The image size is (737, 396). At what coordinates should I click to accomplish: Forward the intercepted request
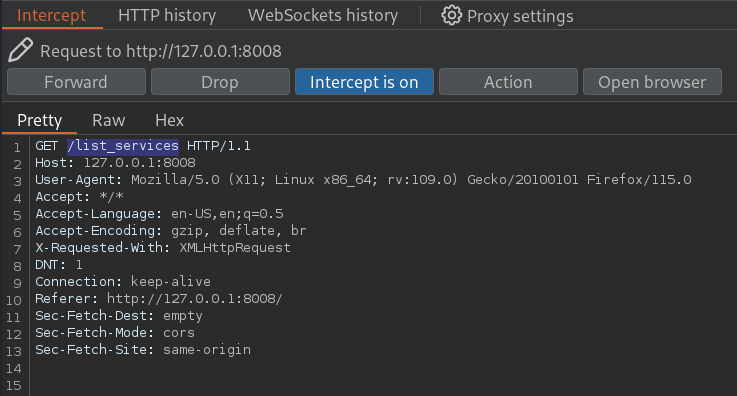click(76, 82)
